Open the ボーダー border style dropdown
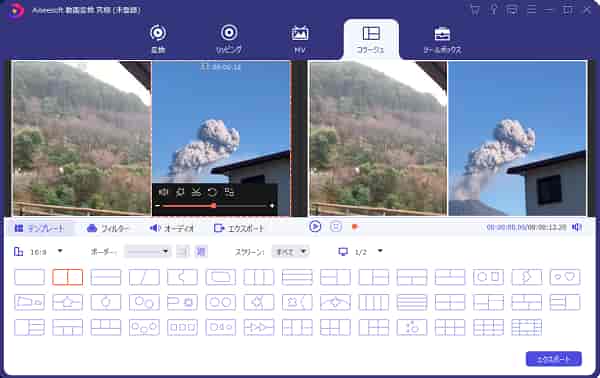The image size is (600, 378). (148, 252)
